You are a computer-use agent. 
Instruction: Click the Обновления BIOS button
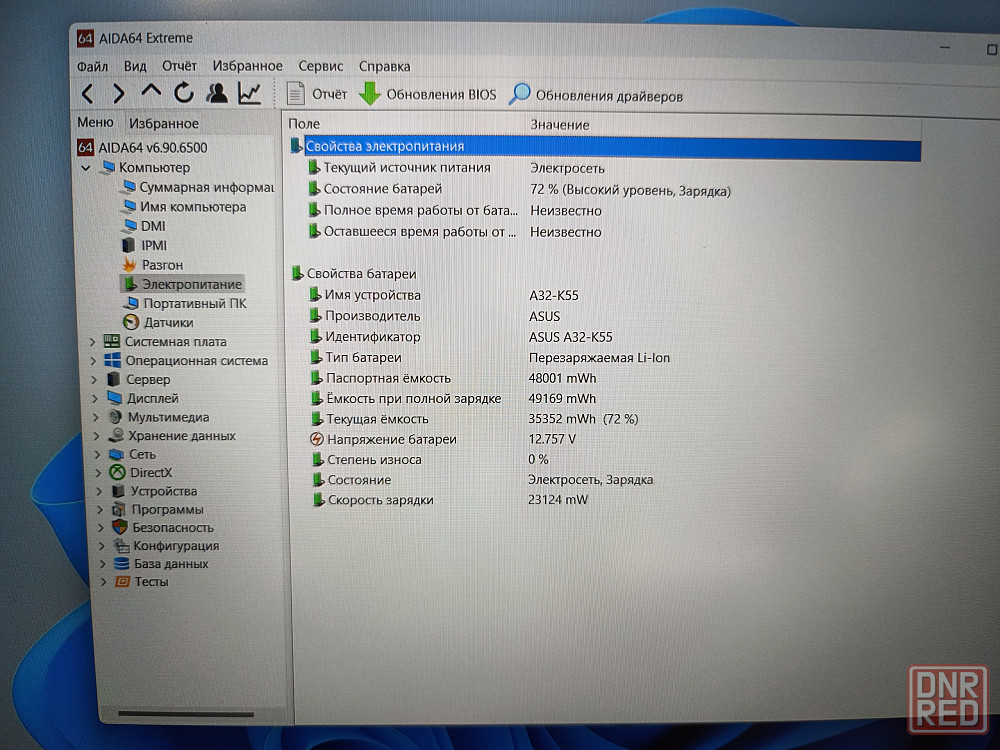[427, 95]
